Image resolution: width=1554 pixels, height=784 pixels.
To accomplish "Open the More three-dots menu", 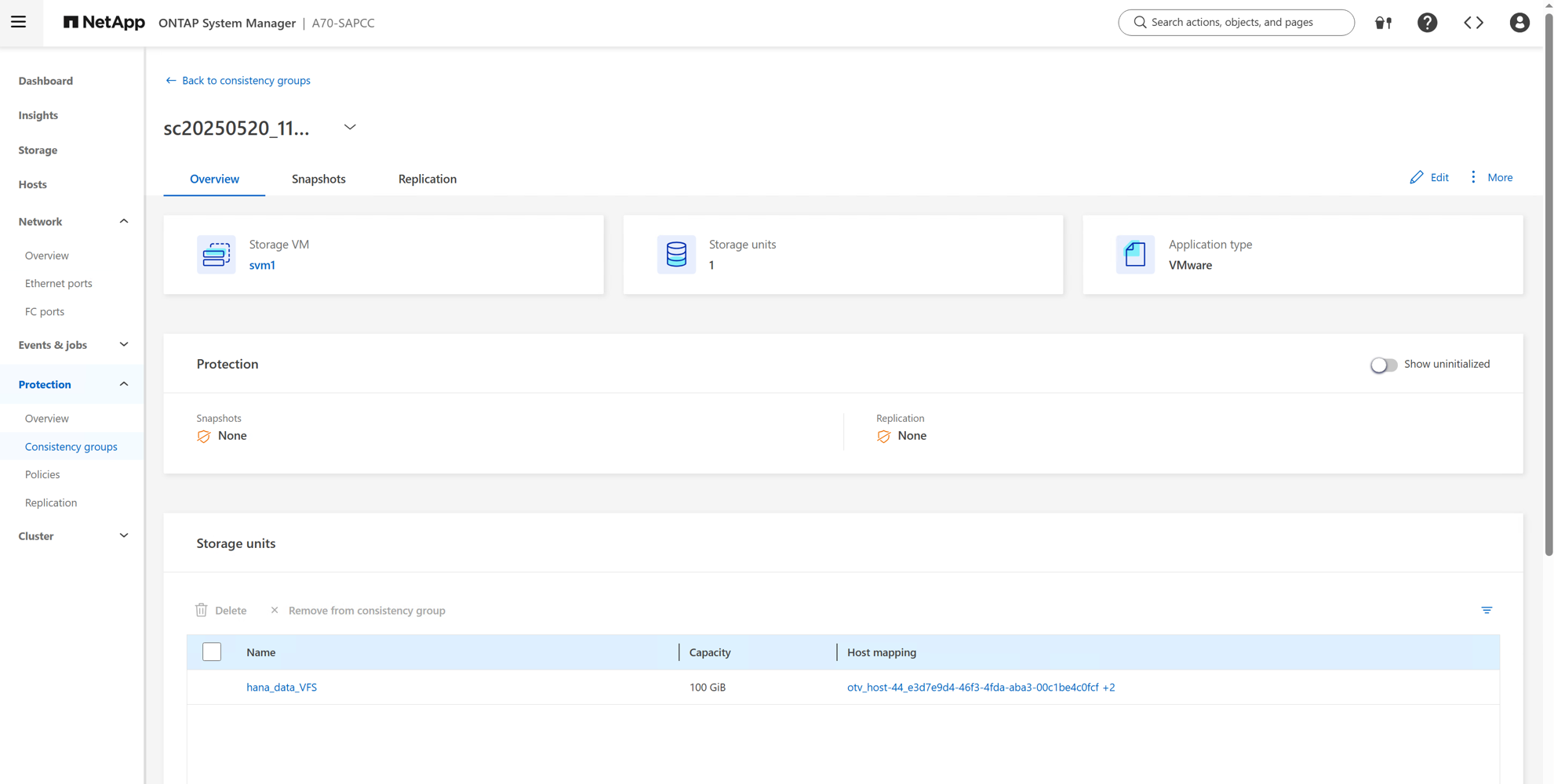I will [1474, 177].
